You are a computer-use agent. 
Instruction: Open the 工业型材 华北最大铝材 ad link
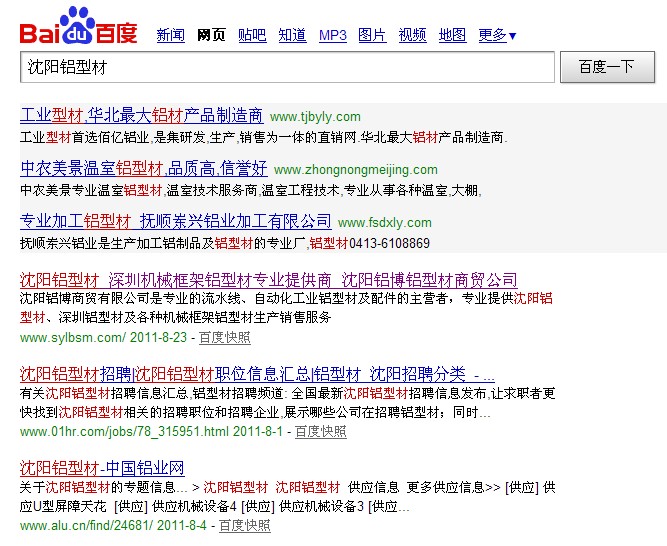tap(141, 116)
